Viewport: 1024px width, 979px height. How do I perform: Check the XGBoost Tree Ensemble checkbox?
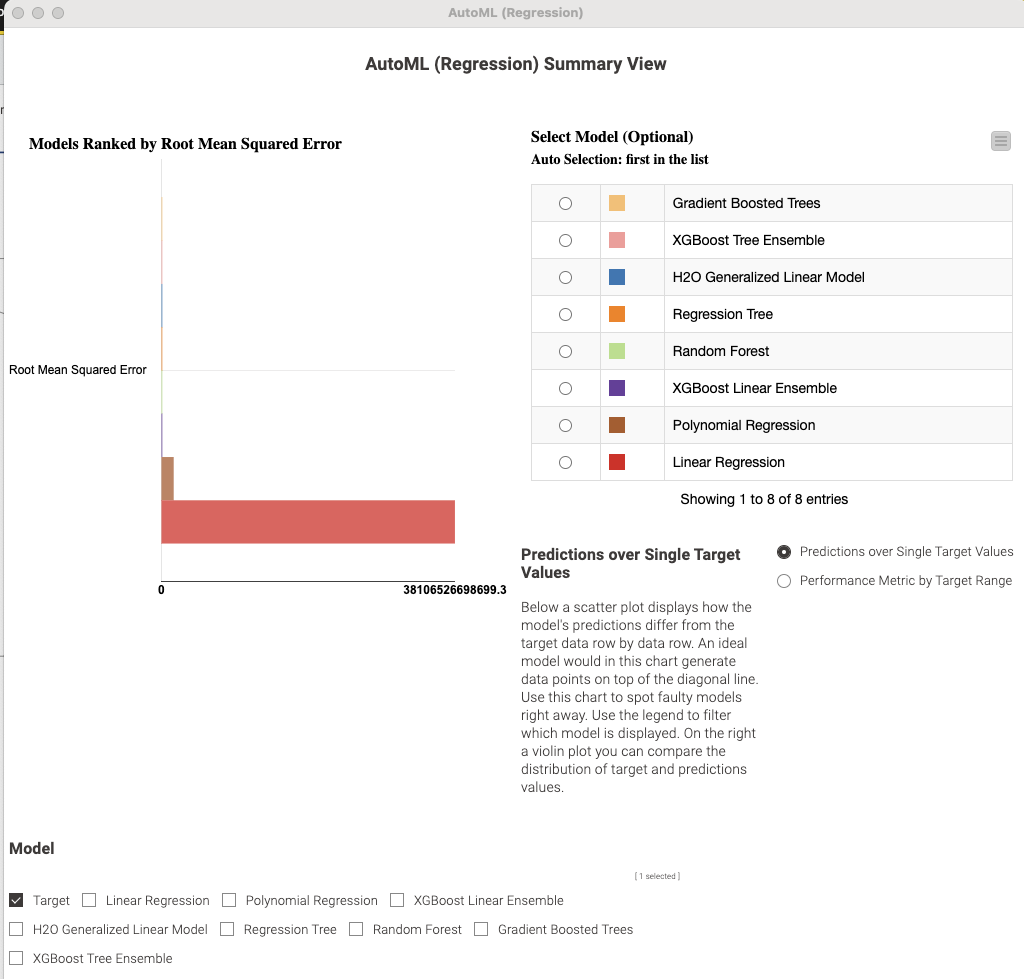pos(16,958)
